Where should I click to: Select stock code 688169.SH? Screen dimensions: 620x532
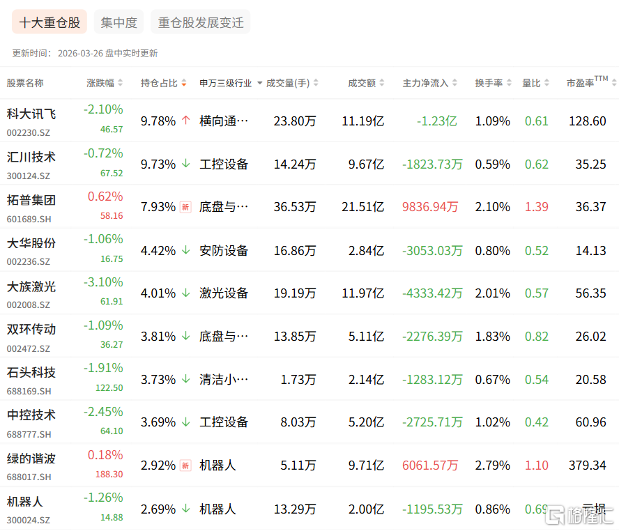point(28,391)
